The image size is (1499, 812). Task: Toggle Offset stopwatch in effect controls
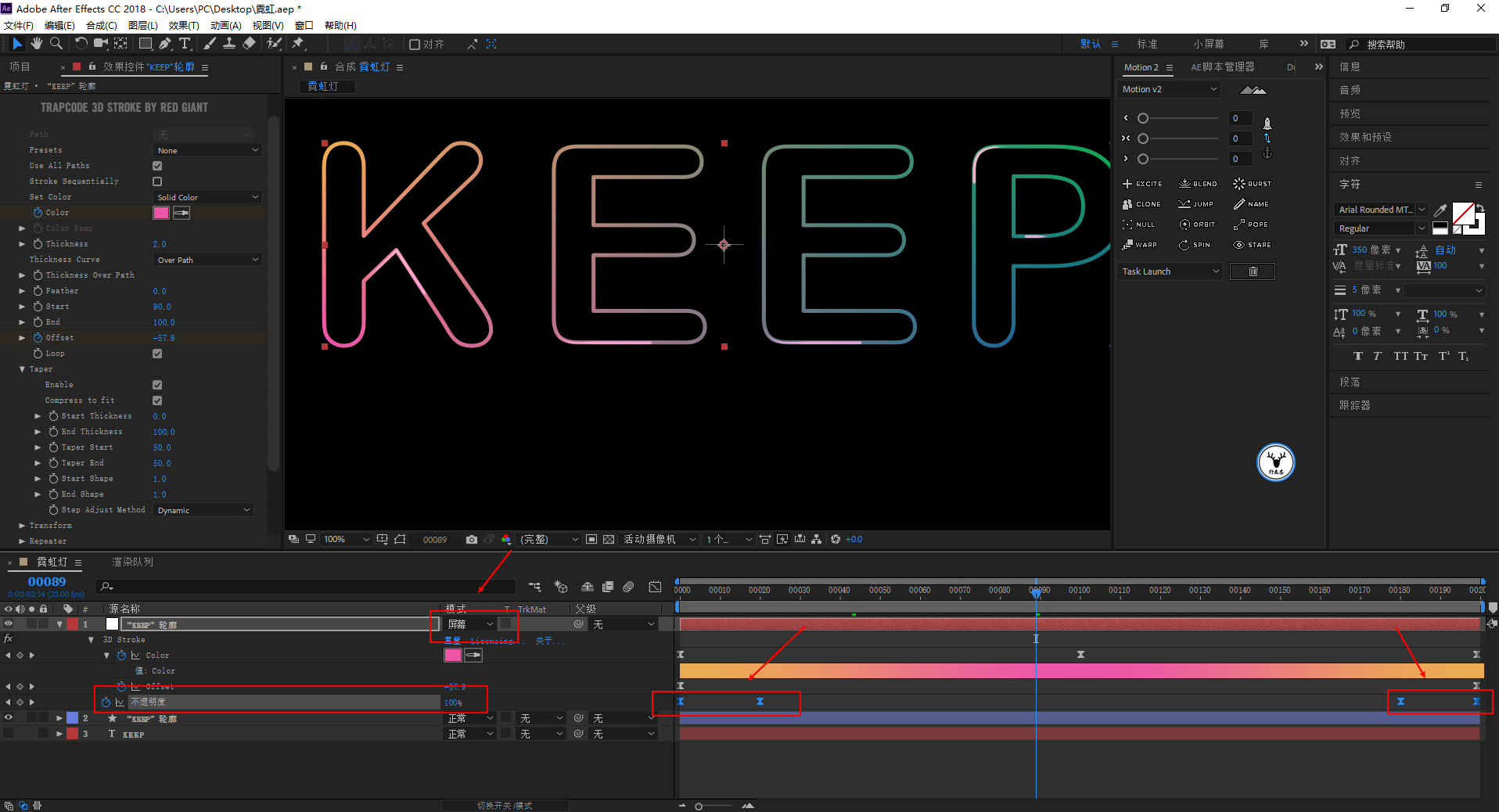point(38,338)
